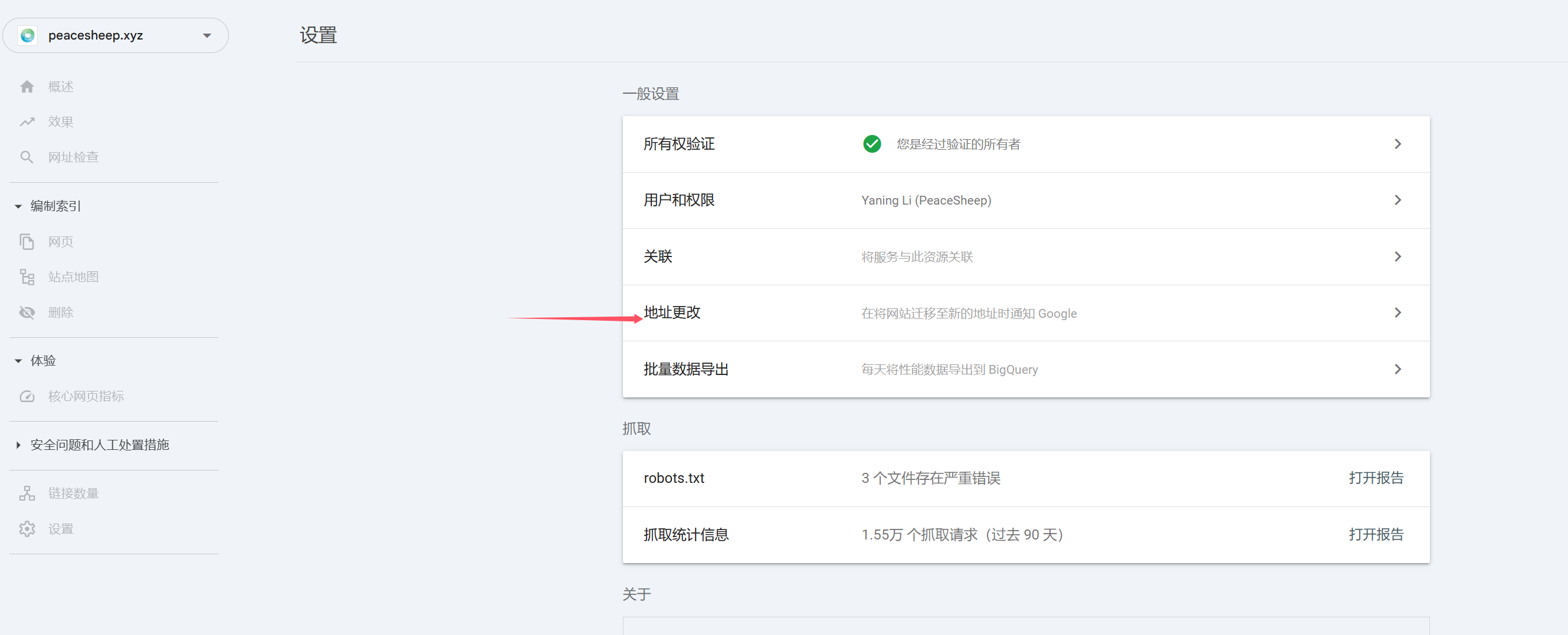Click the text 3 个文件存在严重错误
1568x635 pixels.
tap(931, 478)
